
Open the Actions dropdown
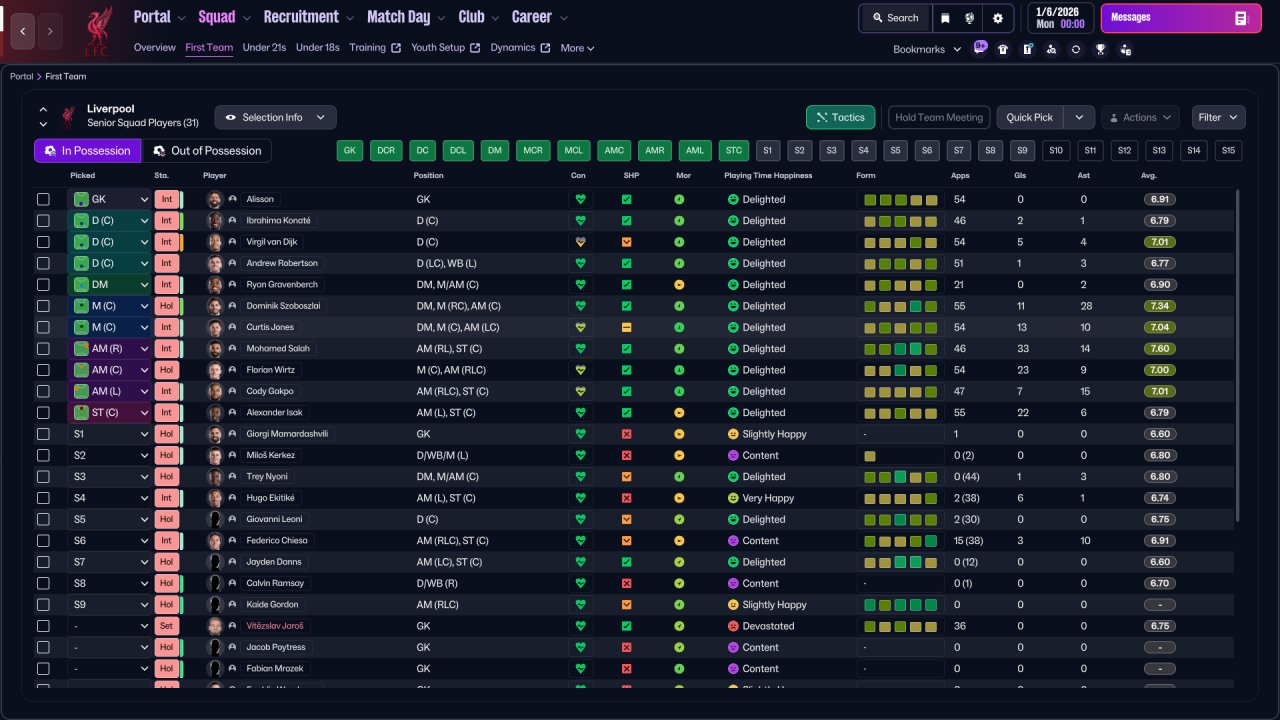coord(1140,117)
